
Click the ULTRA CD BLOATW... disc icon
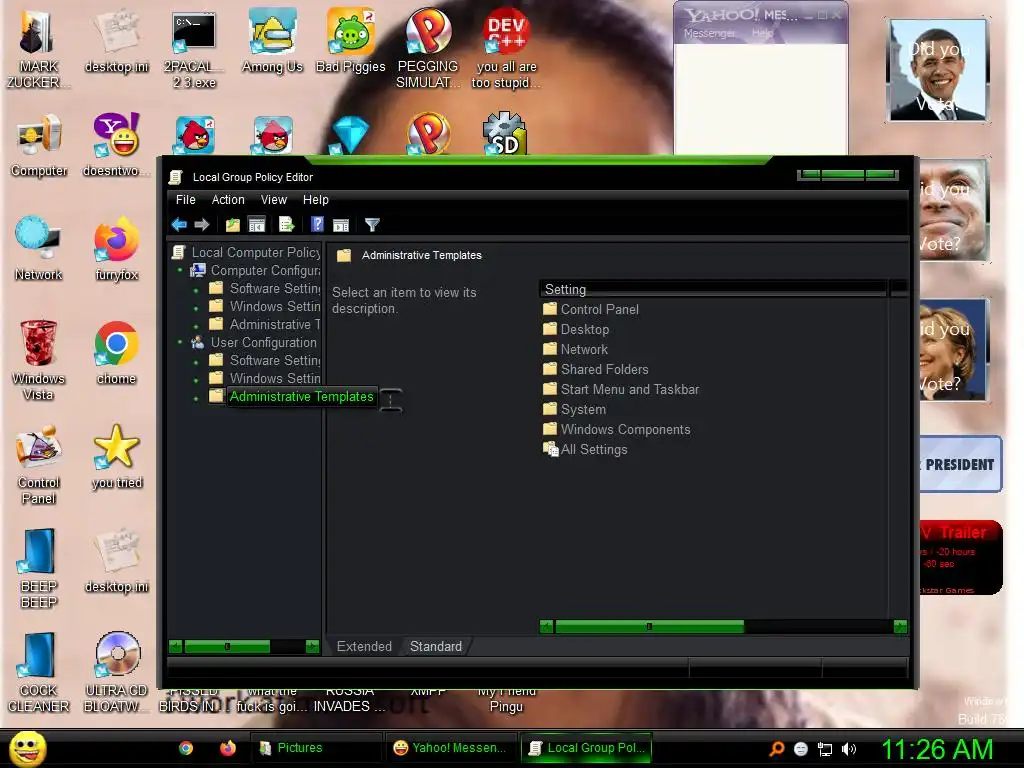pyautogui.click(x=116, y=673)
